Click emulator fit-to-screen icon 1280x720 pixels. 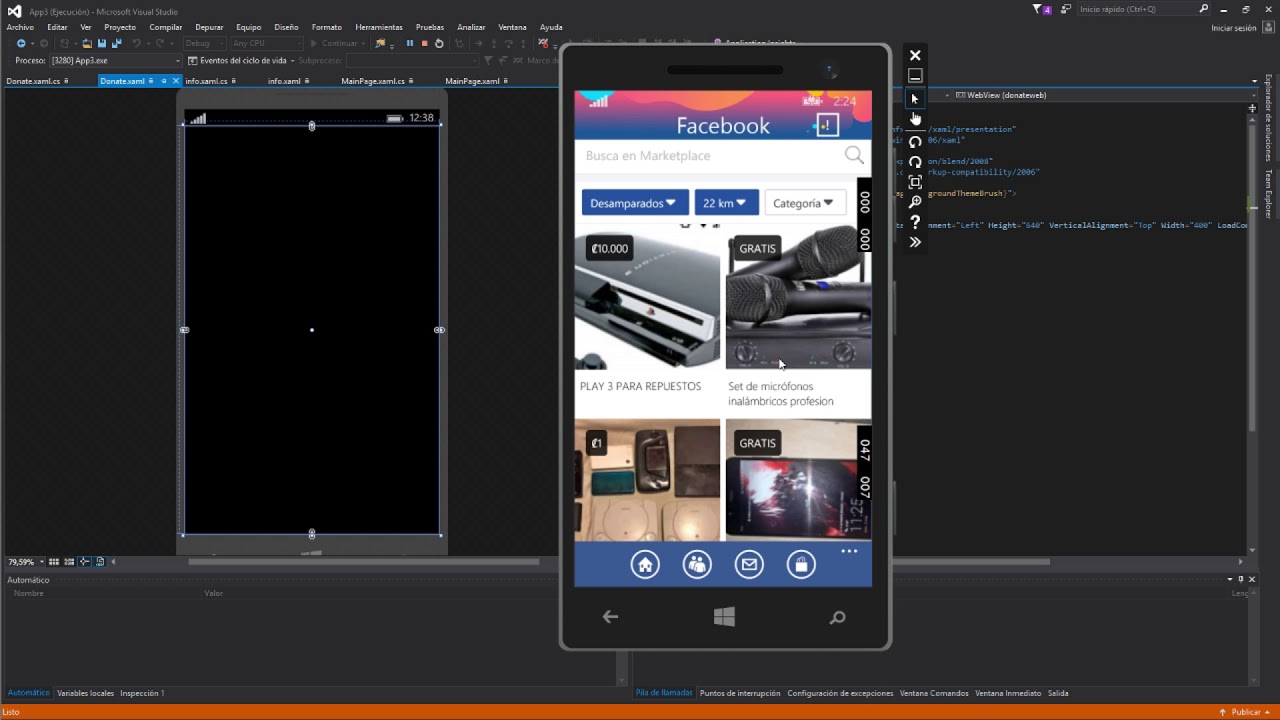(x=915, y=182)
